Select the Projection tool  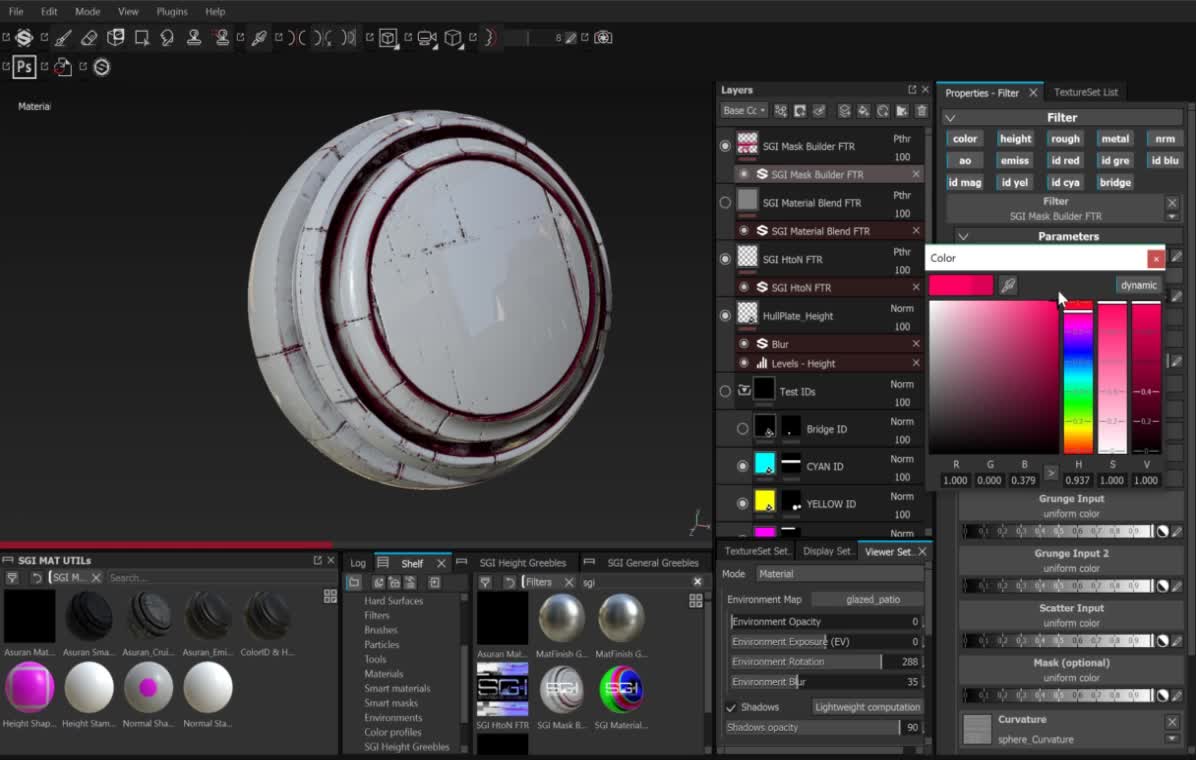pos(116,37)
